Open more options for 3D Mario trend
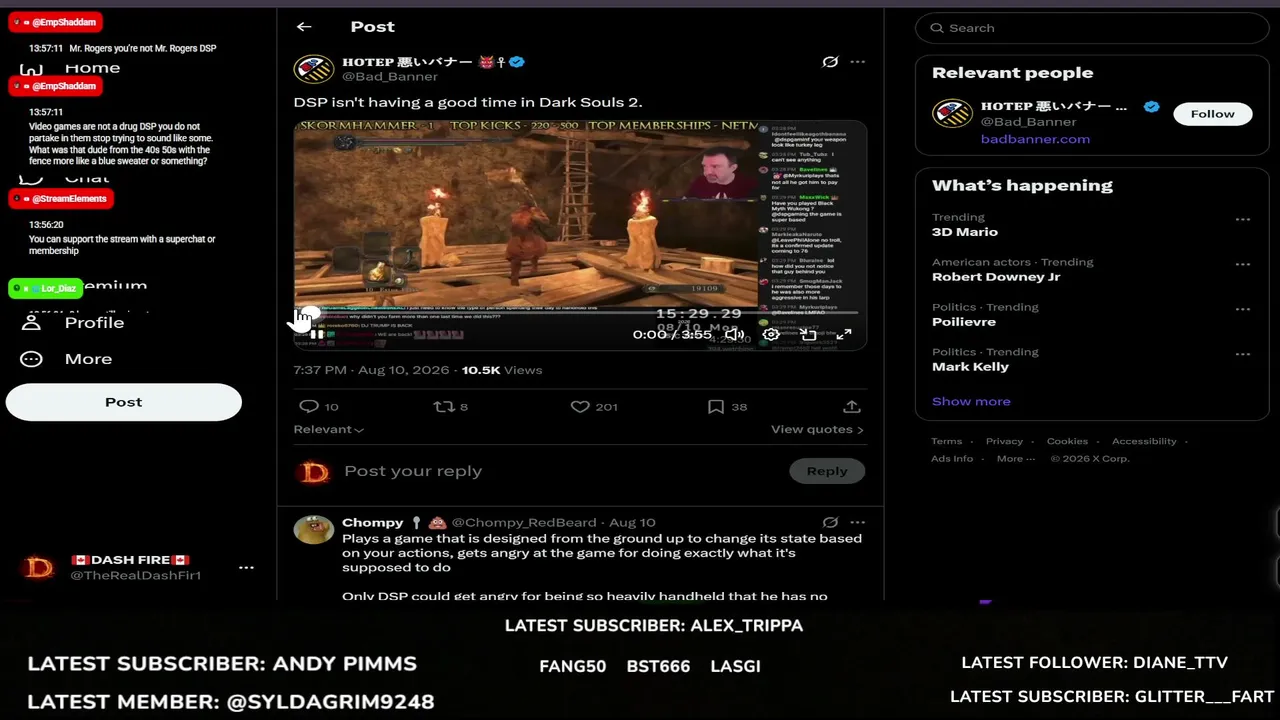Viewport: 1280px width, 720px height. [1242, 219]
